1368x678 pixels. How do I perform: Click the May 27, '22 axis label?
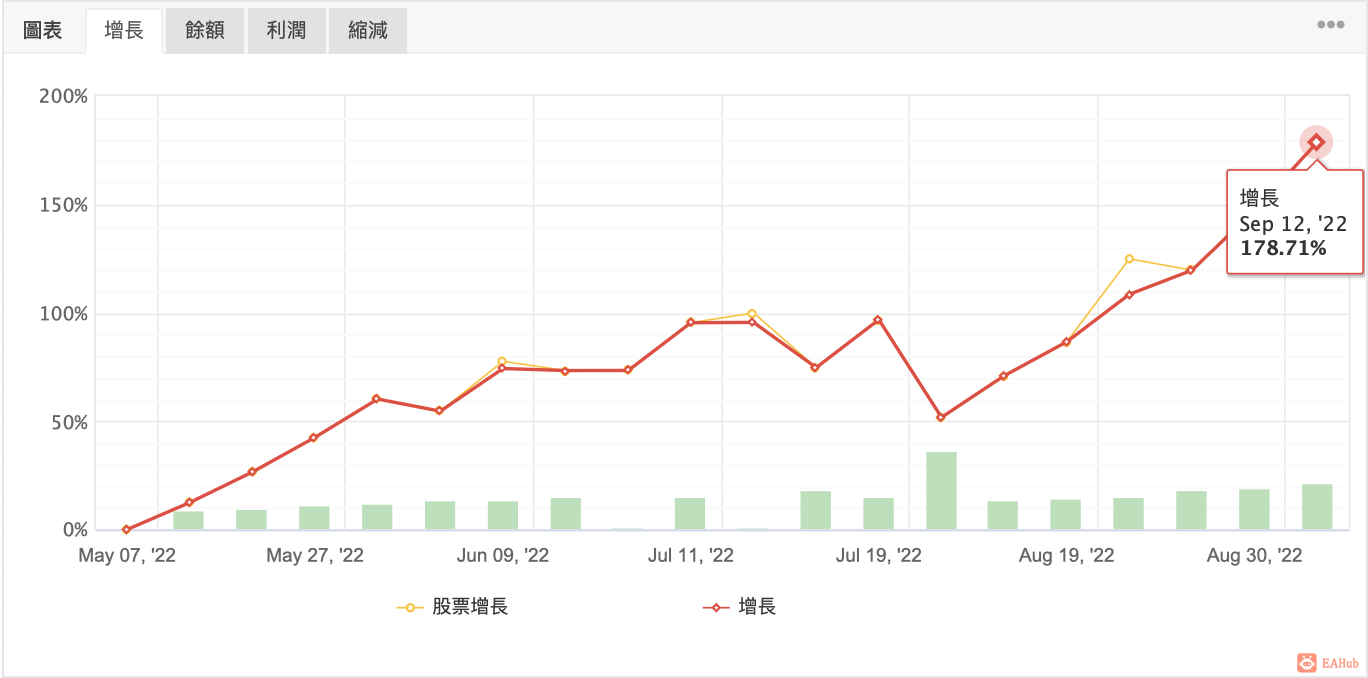click(x=315, y=555)
